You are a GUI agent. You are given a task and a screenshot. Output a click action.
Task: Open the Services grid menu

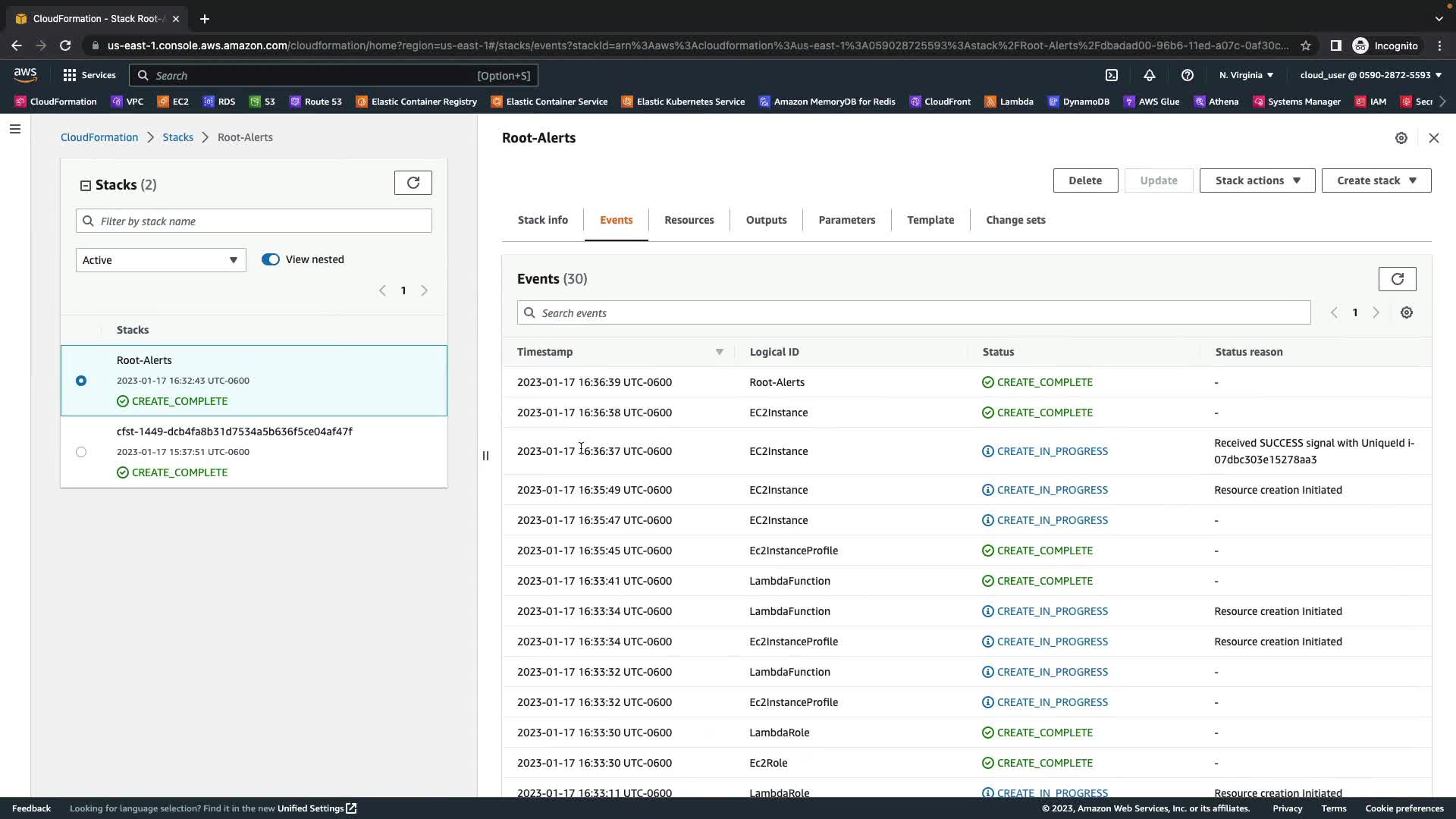coord(89,75)
